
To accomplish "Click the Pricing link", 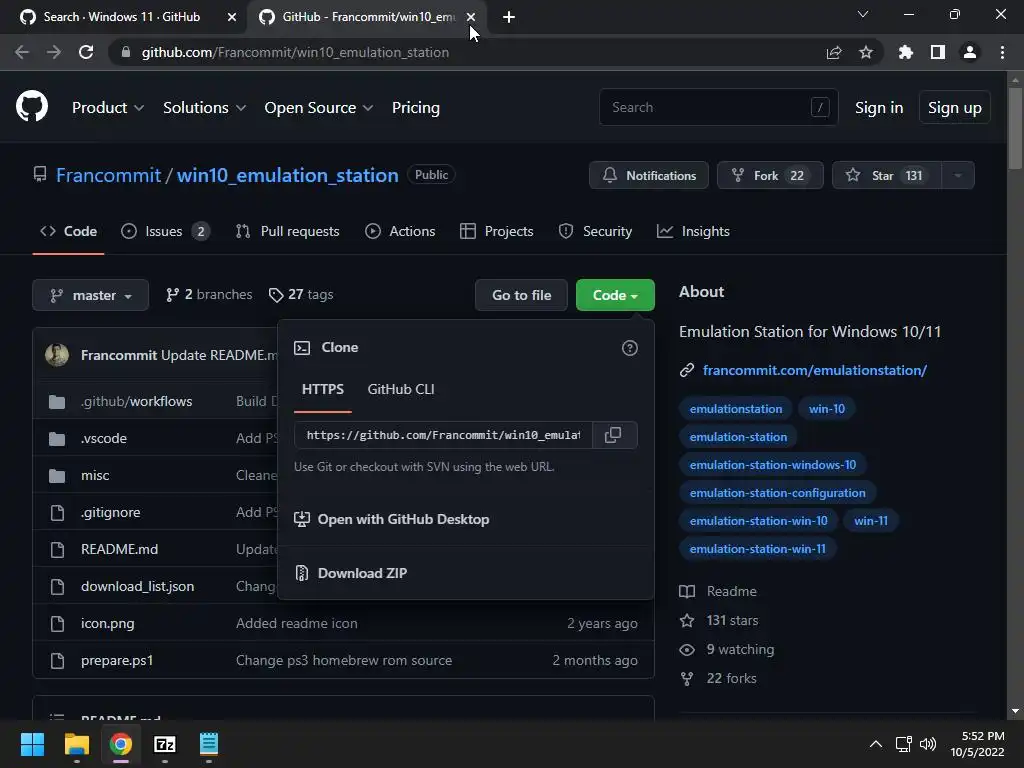I will [415, 108].
